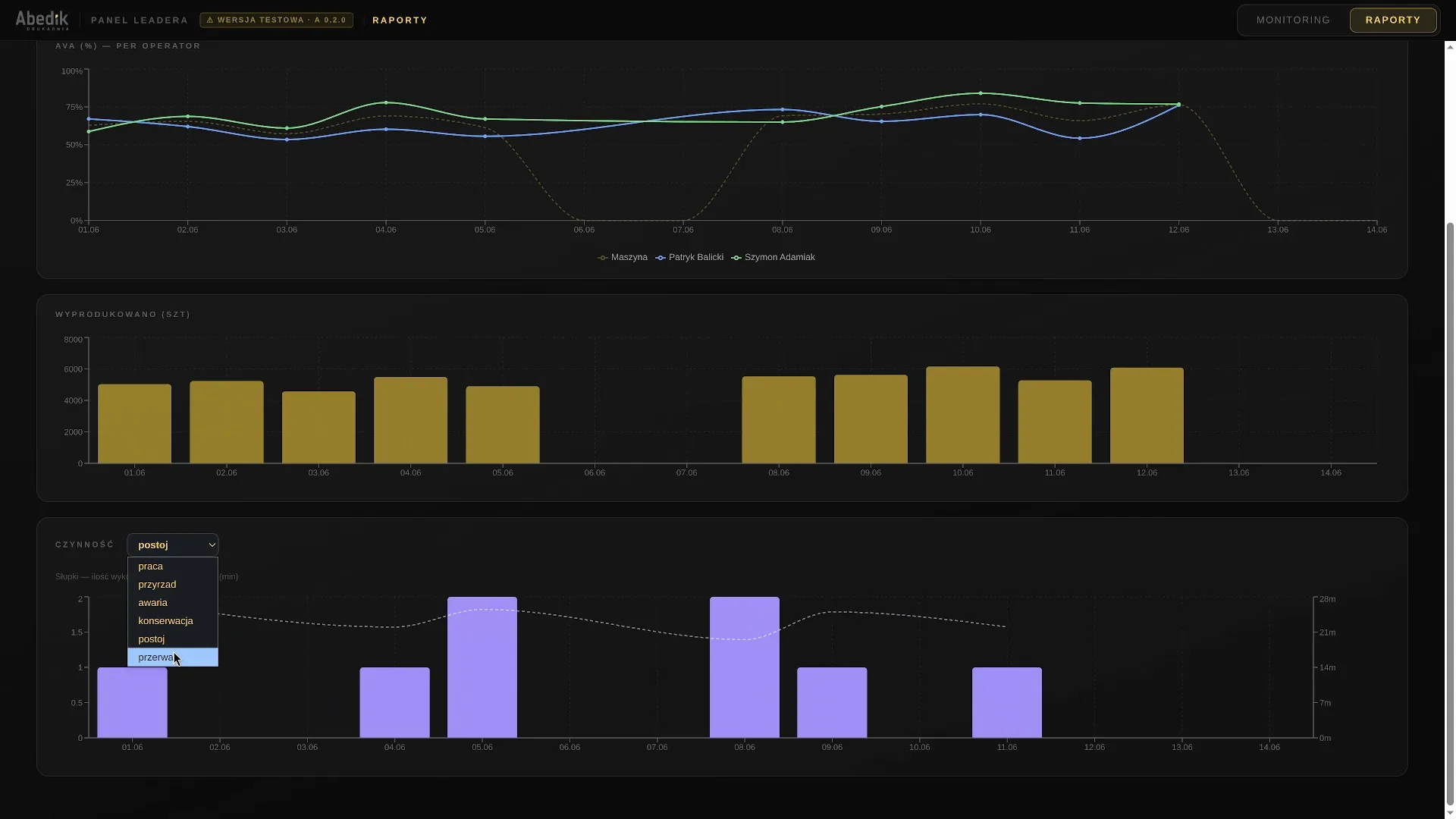Switch to the Monitoring tab
The image size is (1456, 819).
[x=1293, y=20]
